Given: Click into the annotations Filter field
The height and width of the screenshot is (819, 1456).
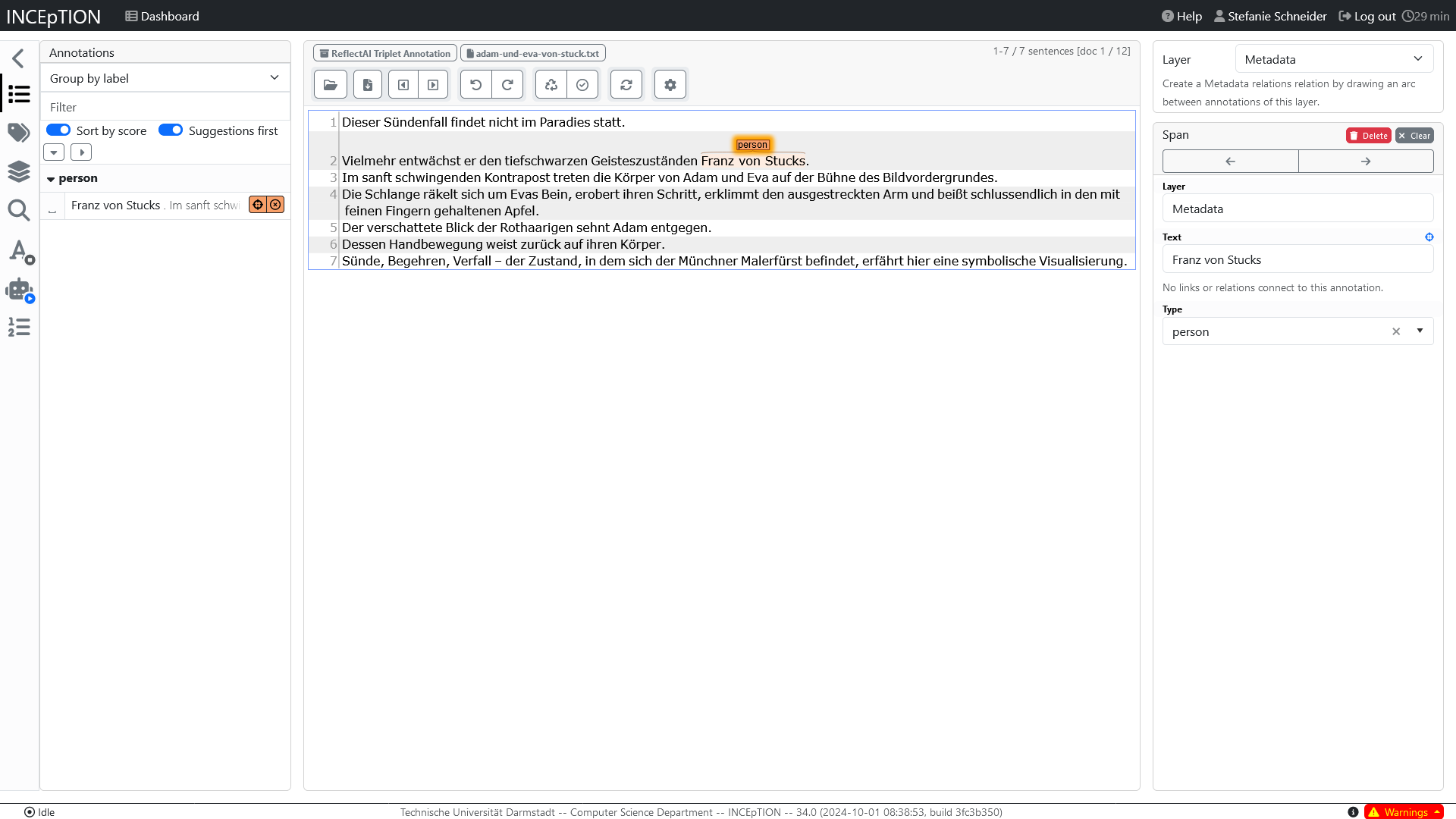Looking at the screenshot, I should tap(165, 107).
